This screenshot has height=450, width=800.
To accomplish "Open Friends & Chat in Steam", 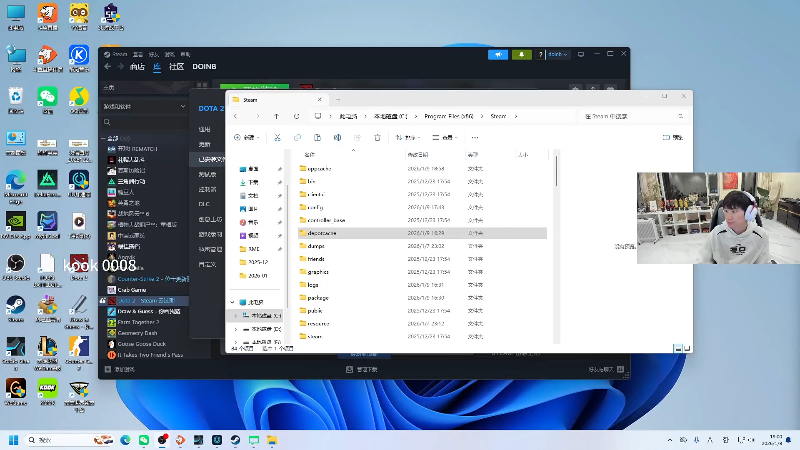I will [x=606, y=369].
